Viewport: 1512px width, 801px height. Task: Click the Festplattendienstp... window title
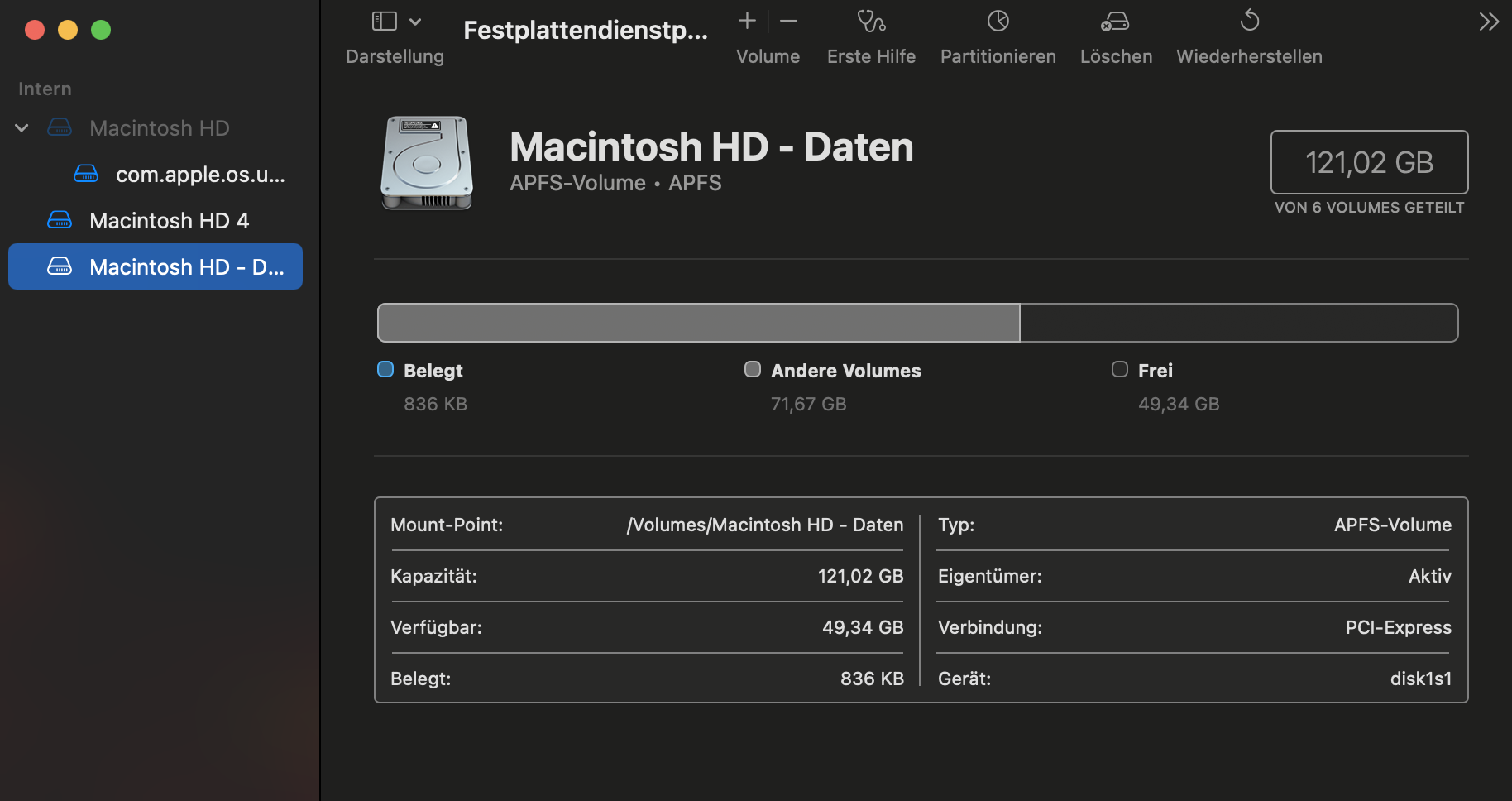586,30
